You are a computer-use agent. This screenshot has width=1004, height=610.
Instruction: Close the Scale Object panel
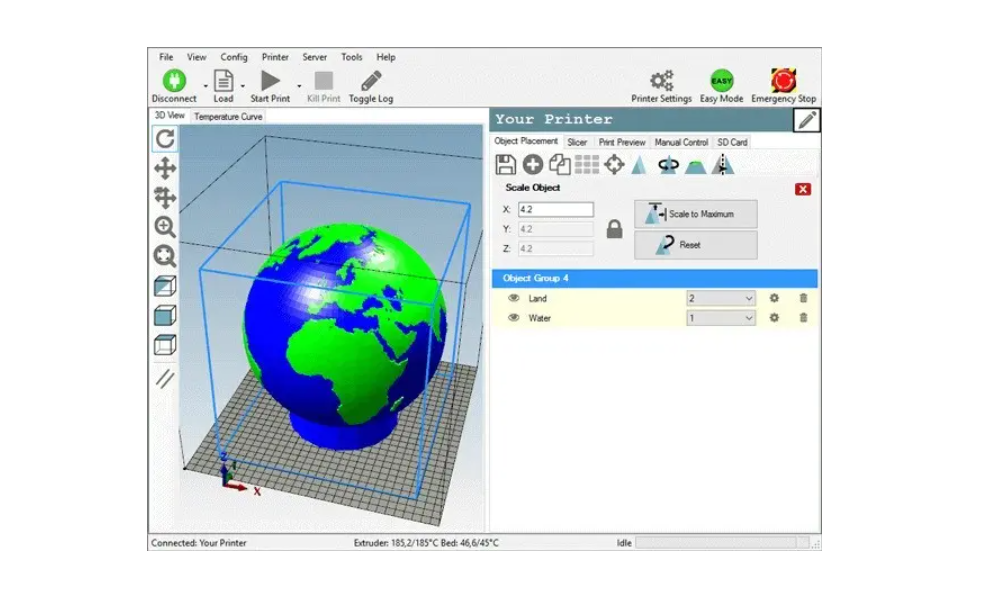802,189
